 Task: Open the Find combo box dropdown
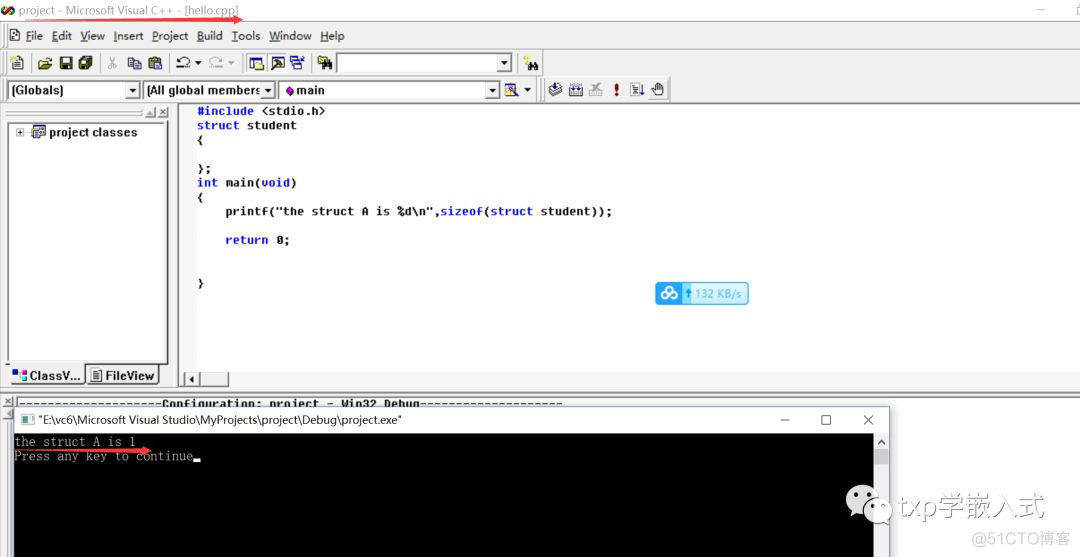click(504, 63)
